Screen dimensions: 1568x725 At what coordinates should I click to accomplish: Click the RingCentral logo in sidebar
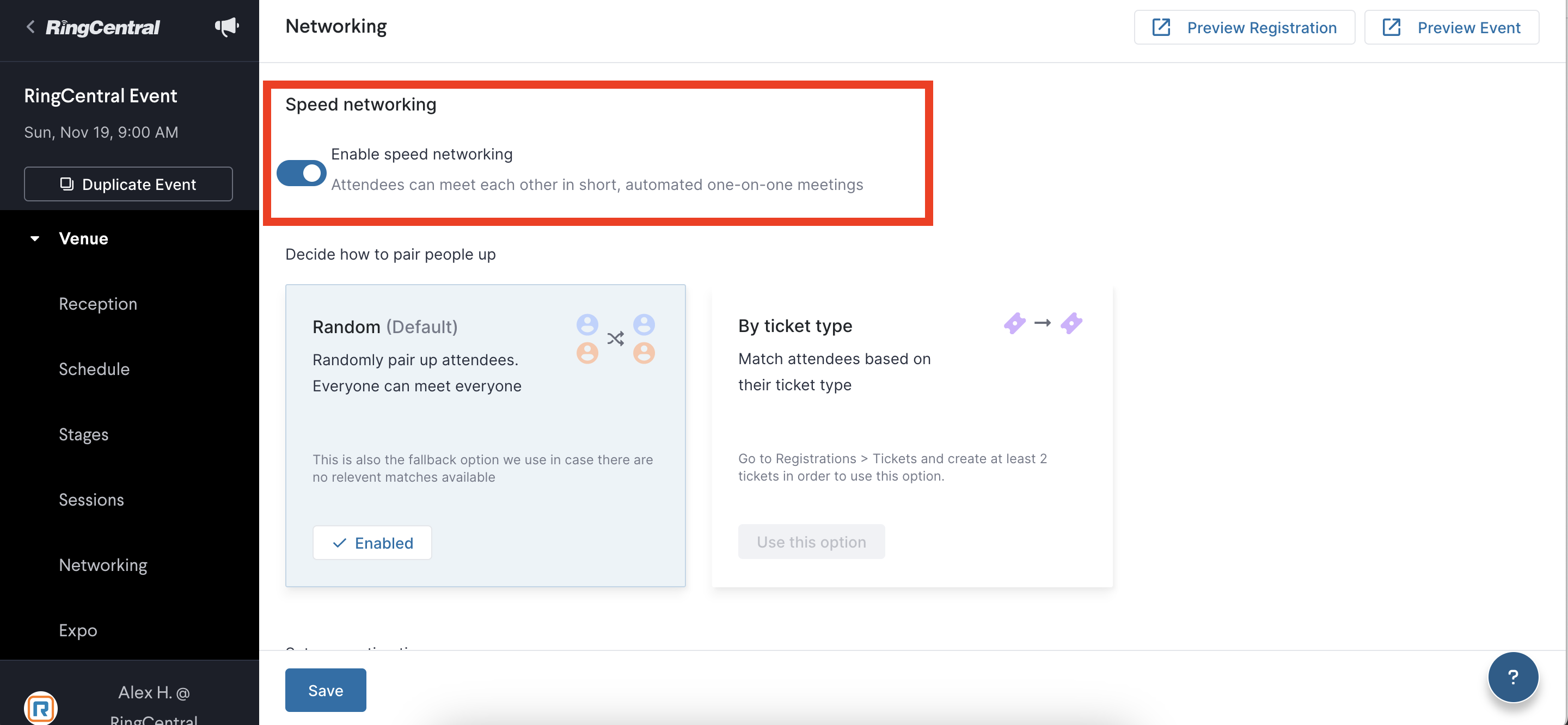pos(103,27)
